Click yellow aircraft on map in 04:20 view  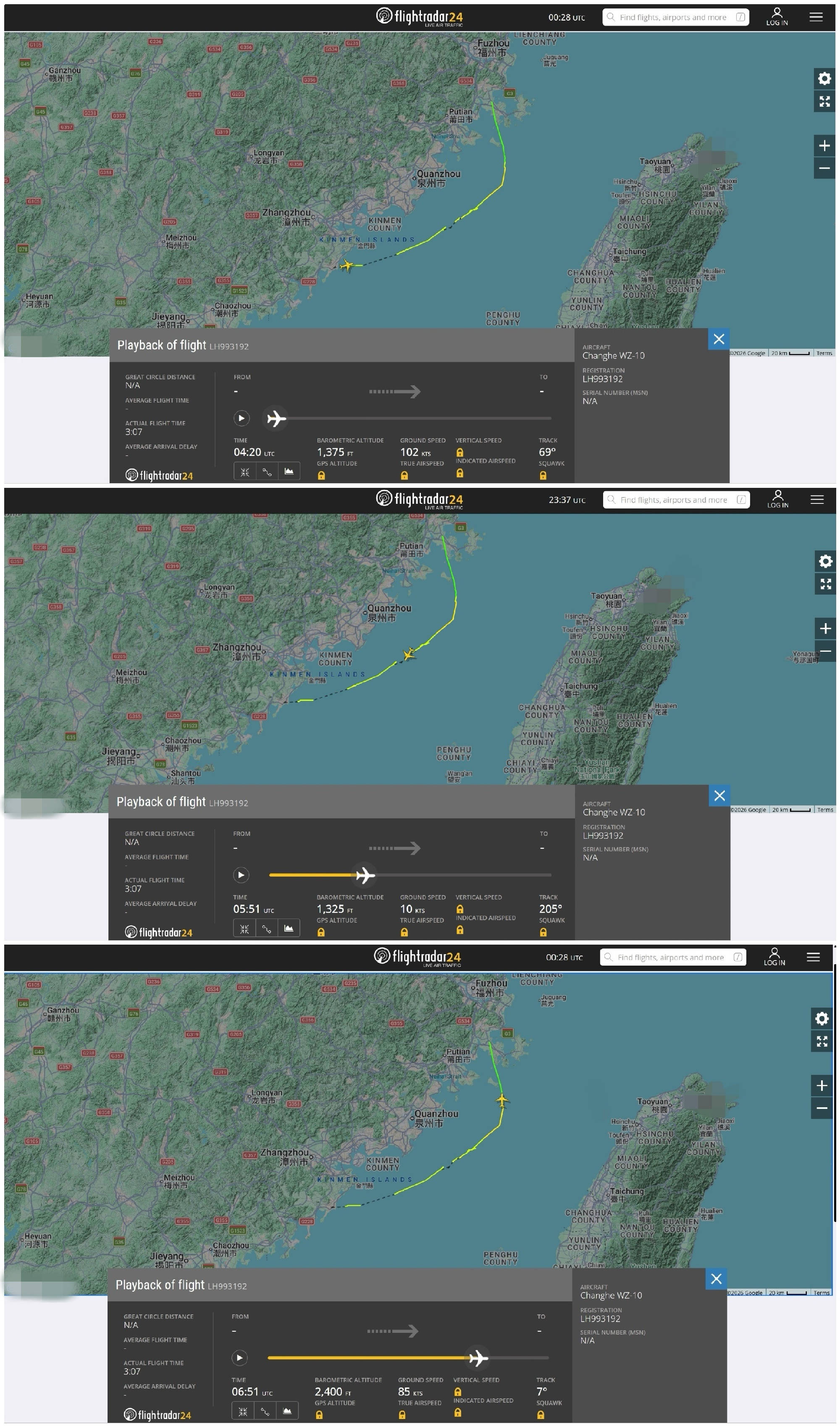(346, 265)
